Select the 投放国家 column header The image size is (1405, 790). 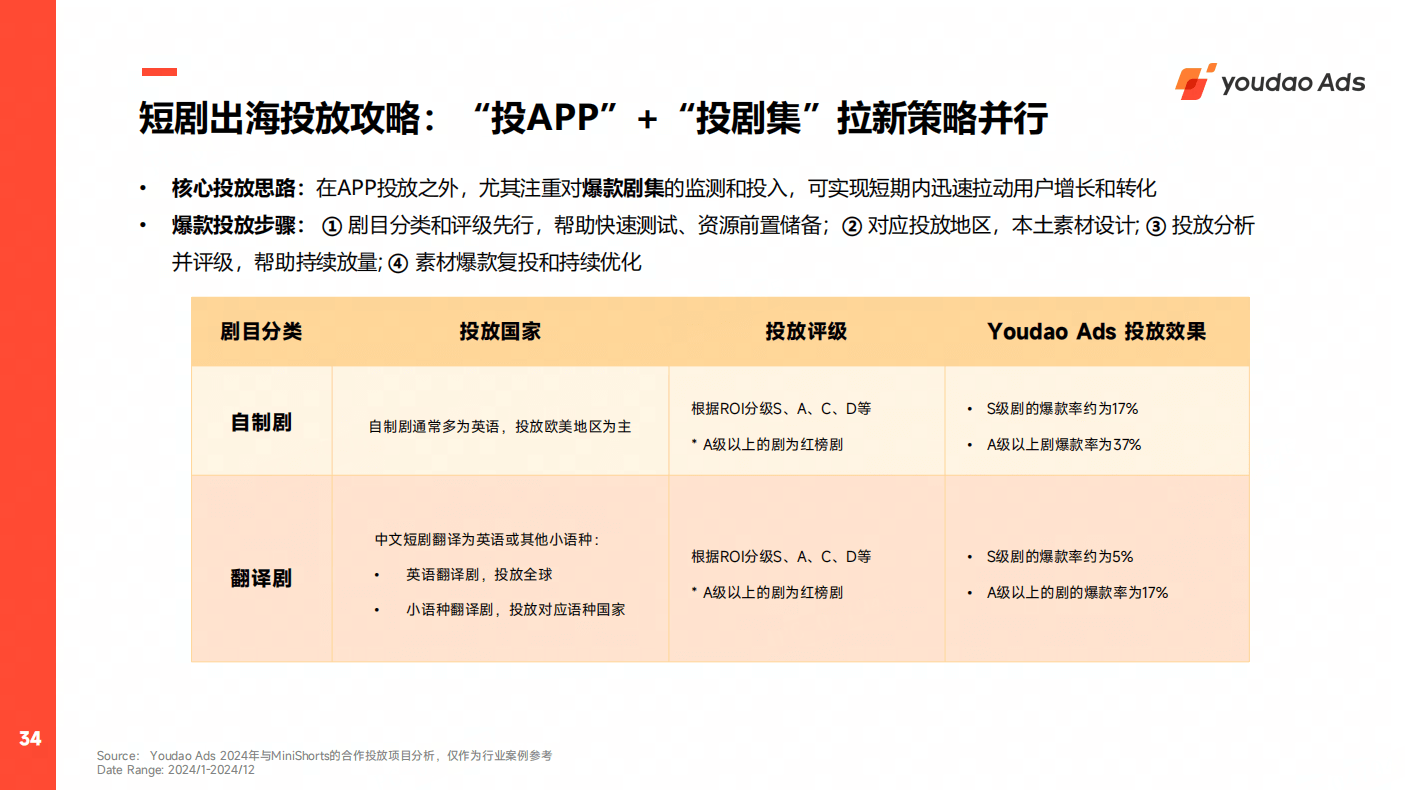pos(500,332)
